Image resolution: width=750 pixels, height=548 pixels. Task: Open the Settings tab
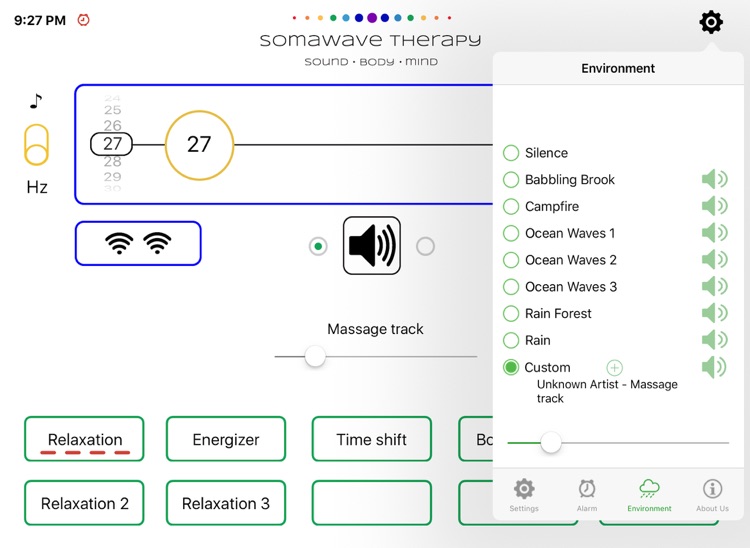click(524, 495)
